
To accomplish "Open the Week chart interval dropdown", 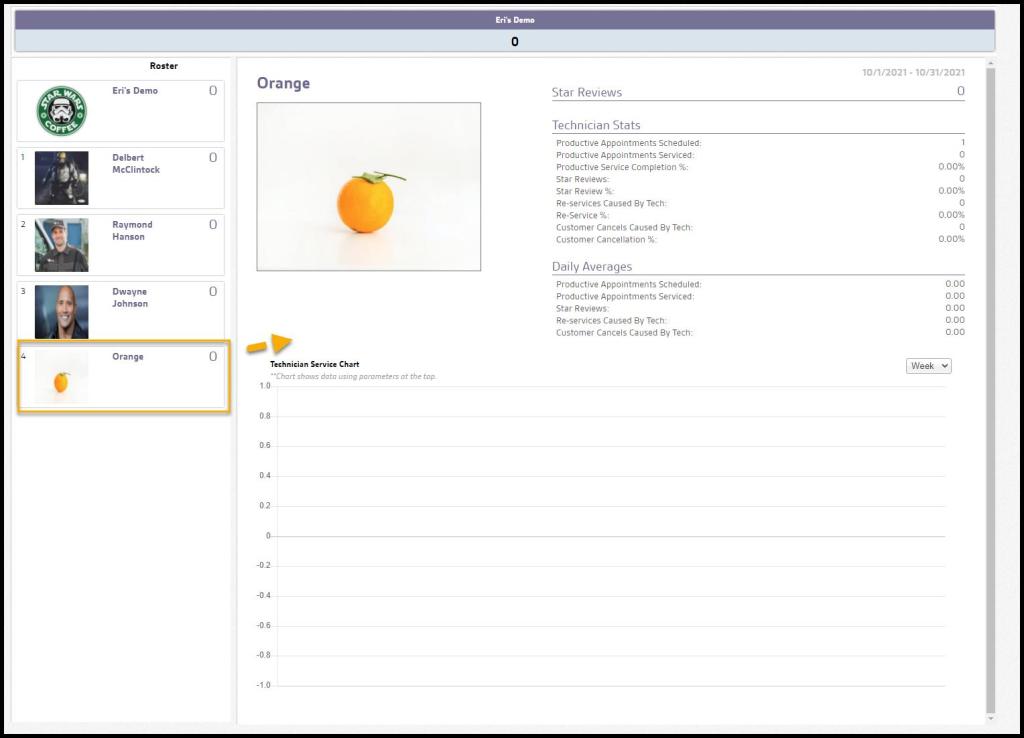I will tap(928, 366).
